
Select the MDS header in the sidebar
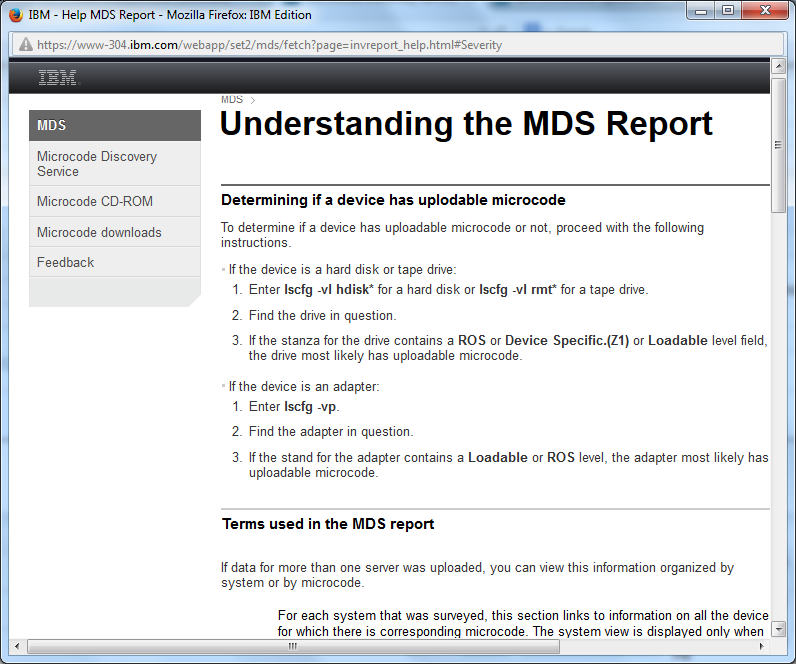(x=114, y=126)
